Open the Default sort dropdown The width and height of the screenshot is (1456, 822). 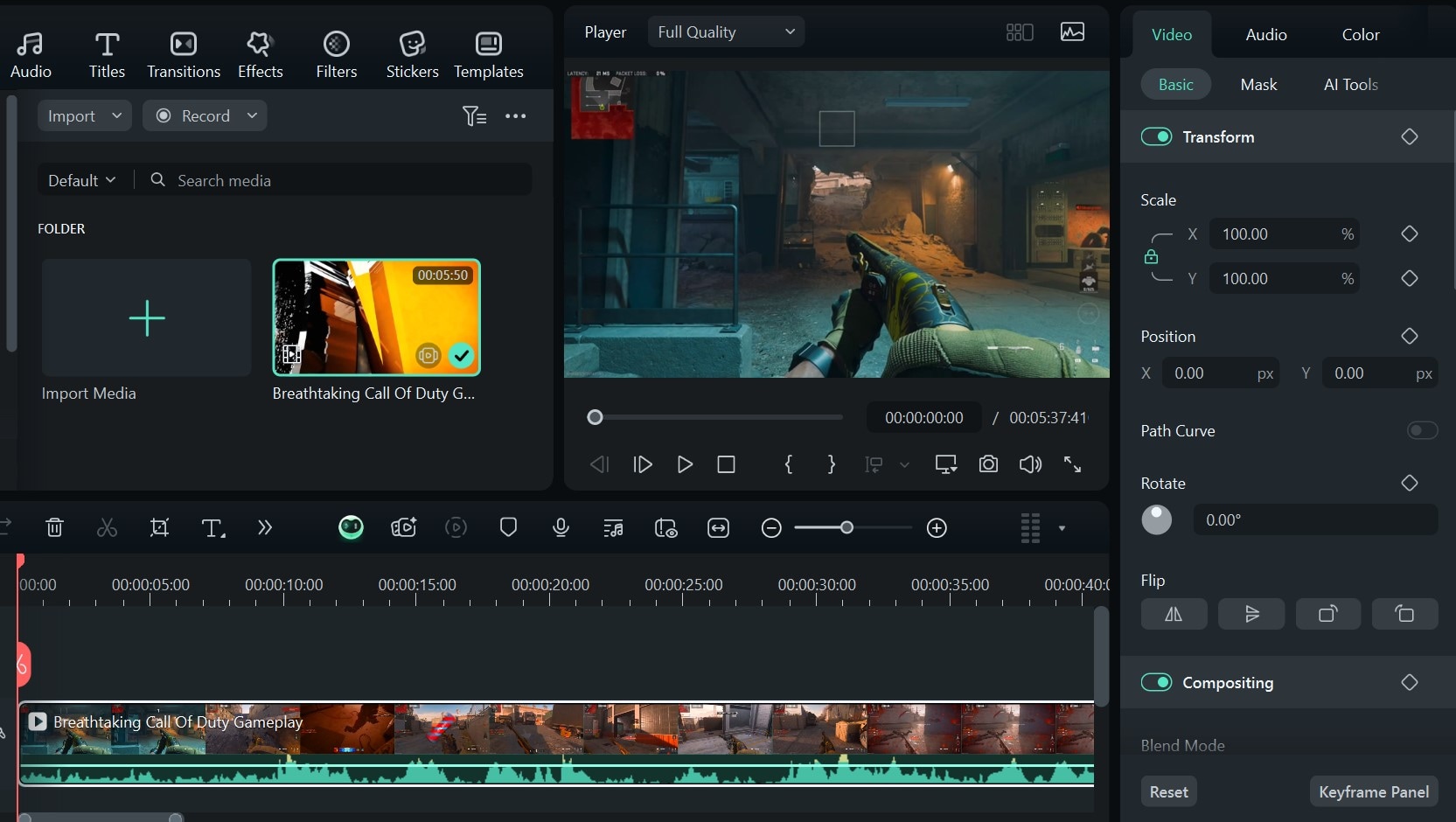(x=81, y=180)
